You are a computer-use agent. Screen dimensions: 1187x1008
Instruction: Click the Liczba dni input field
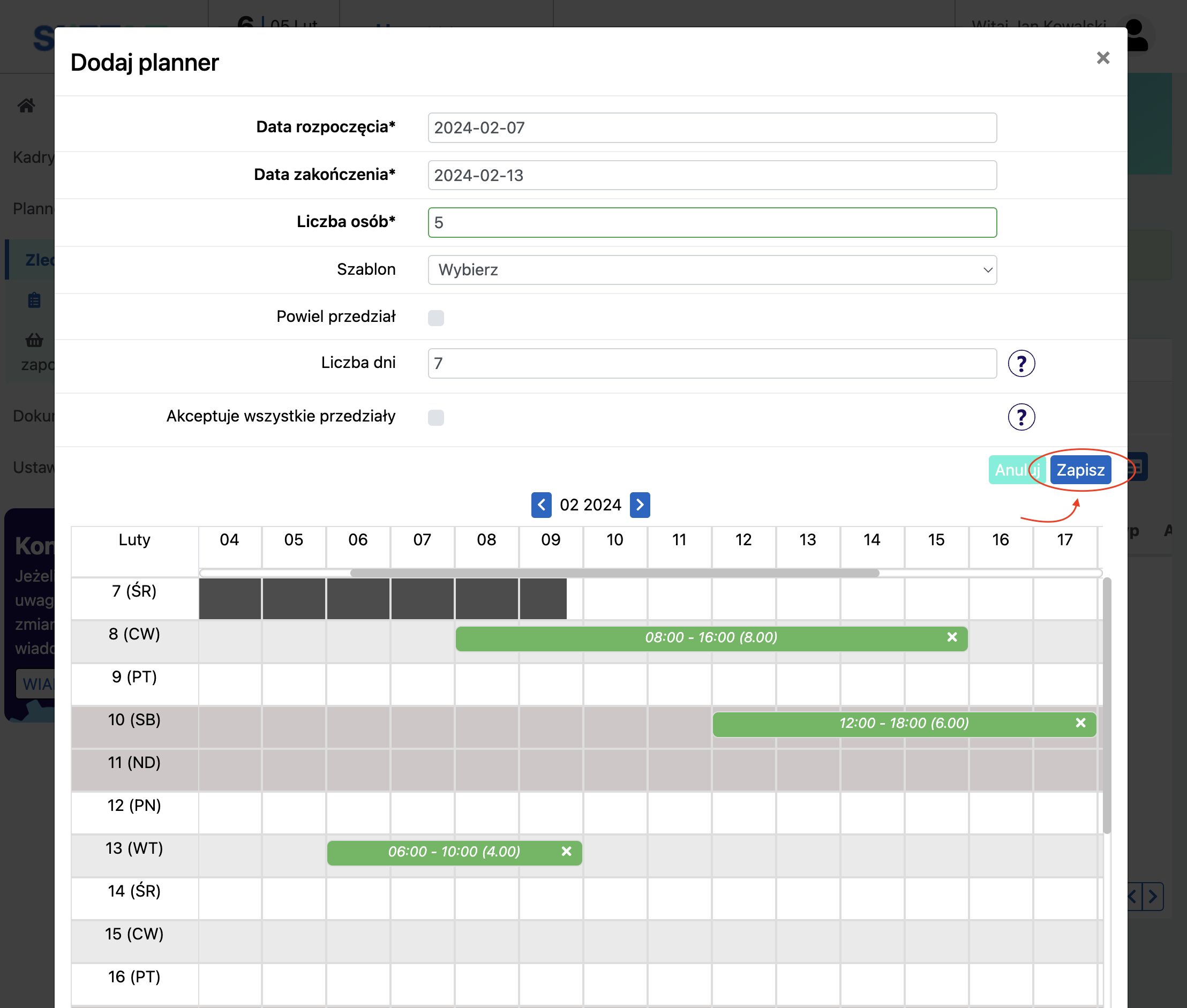(711, 364)
